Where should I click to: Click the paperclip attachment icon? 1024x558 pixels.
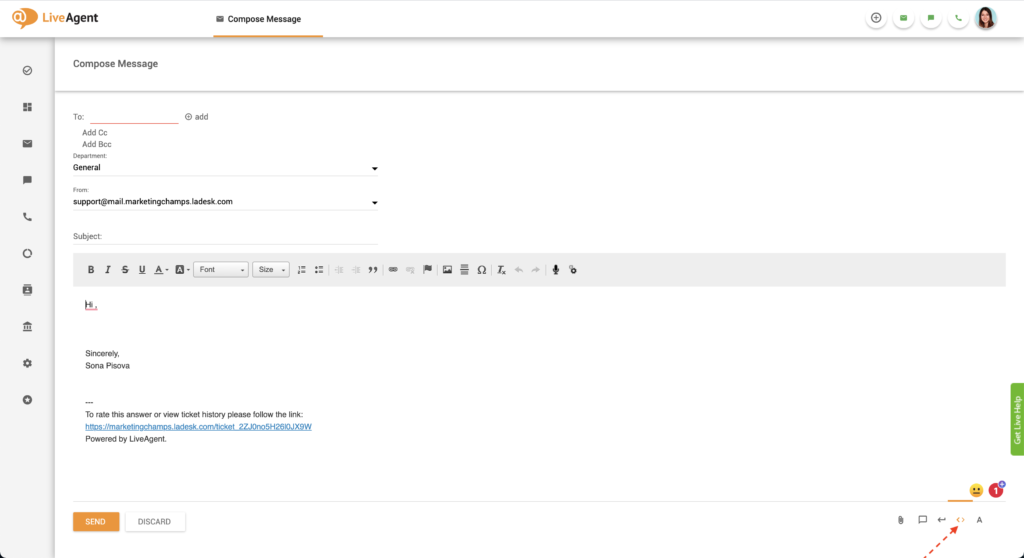900,520
